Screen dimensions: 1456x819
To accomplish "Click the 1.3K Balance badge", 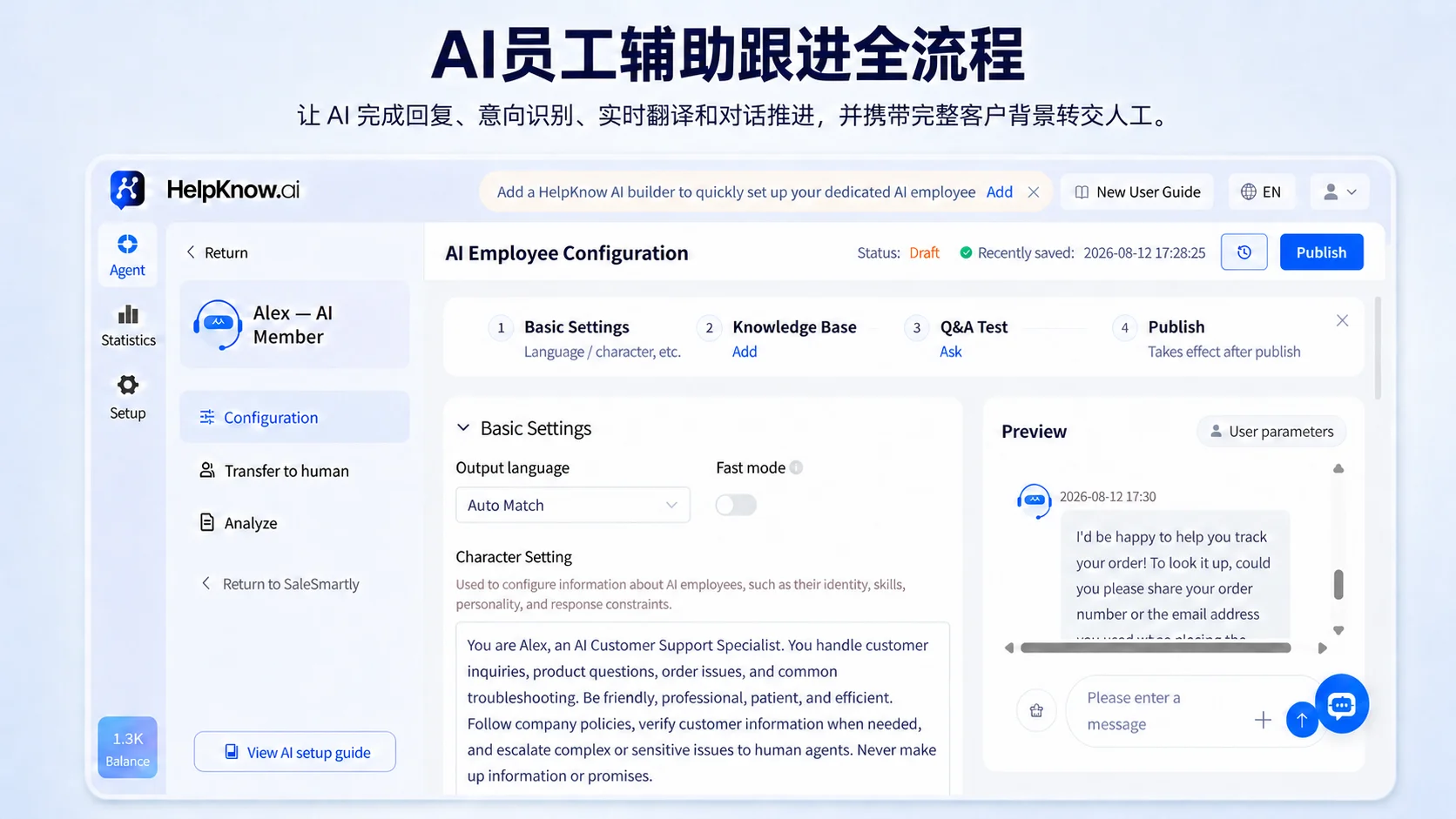I will tap(127, 748).
